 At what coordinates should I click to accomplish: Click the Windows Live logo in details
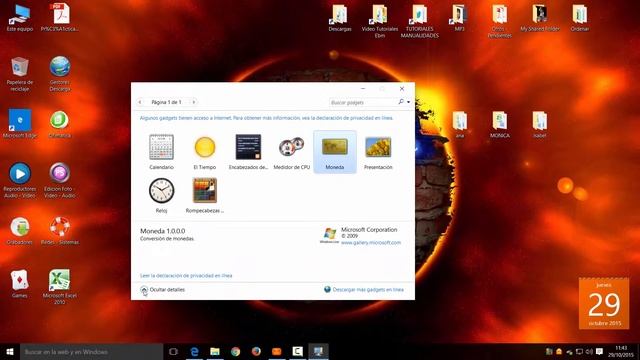[x=329, y=236]
